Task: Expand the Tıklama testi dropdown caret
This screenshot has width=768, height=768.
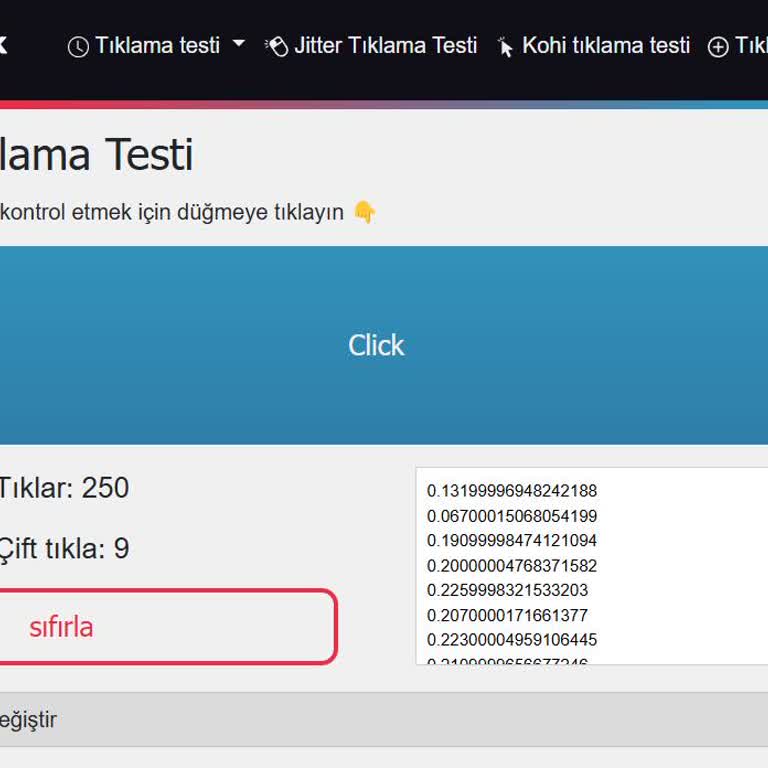Action: pos(238,45)
